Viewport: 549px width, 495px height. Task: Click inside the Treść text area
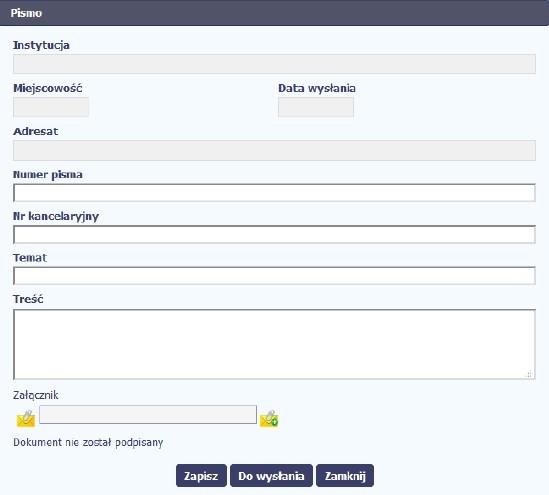(x=274, y=344)
